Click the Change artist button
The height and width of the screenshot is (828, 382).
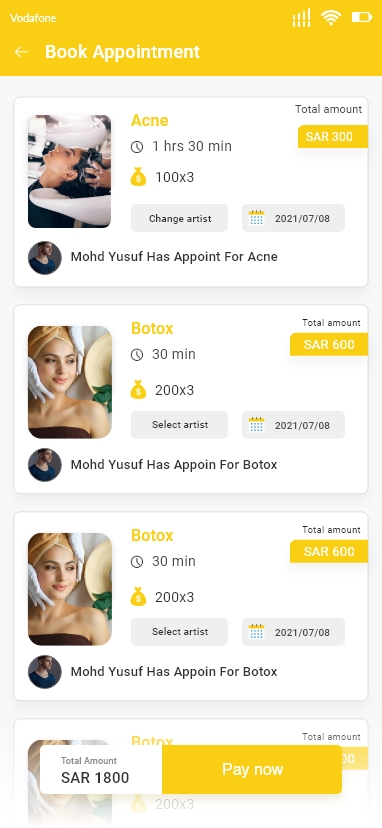[x=180, y=218]
